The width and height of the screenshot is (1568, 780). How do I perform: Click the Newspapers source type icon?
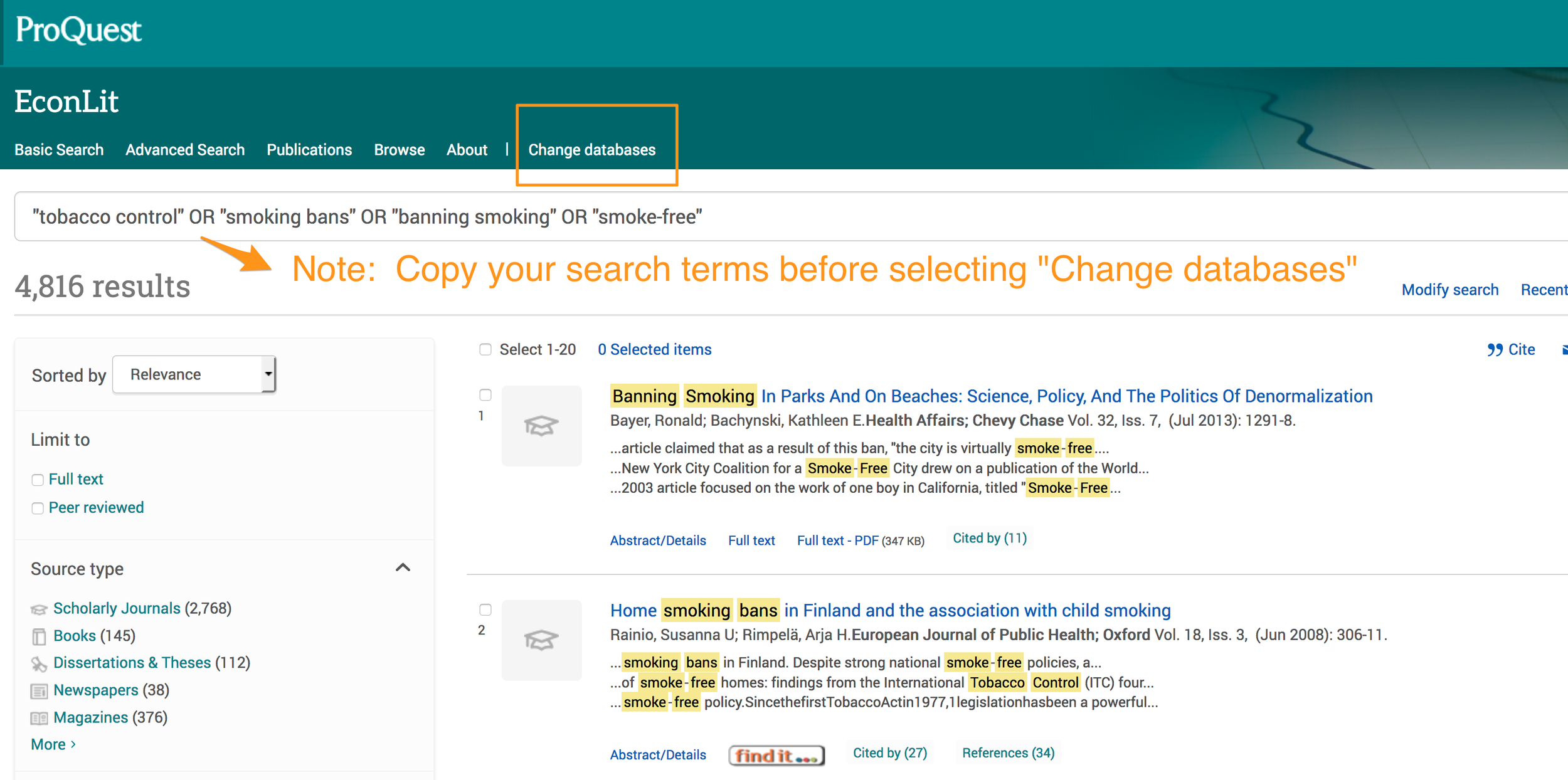point(39,691)
